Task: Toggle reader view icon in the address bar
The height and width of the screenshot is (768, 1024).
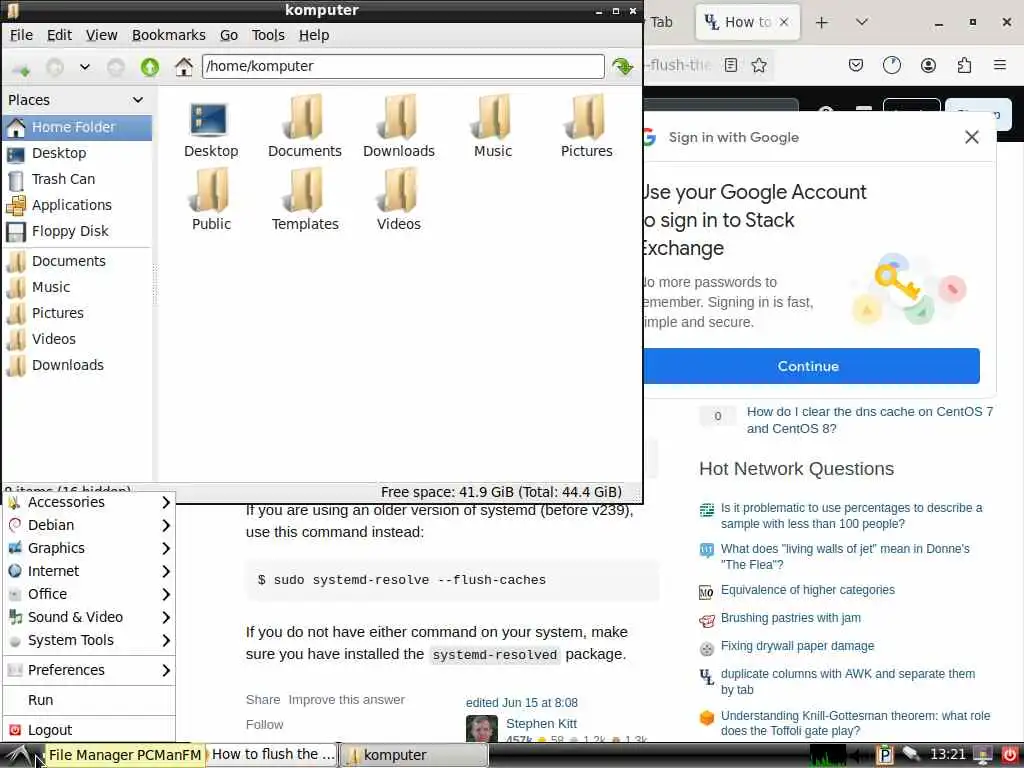Action: [731, 65]
